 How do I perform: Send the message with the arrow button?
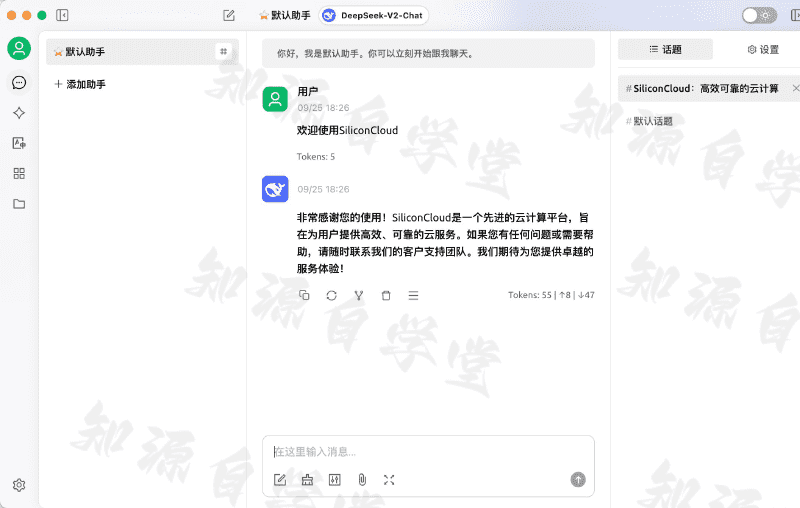coord(578,479)
